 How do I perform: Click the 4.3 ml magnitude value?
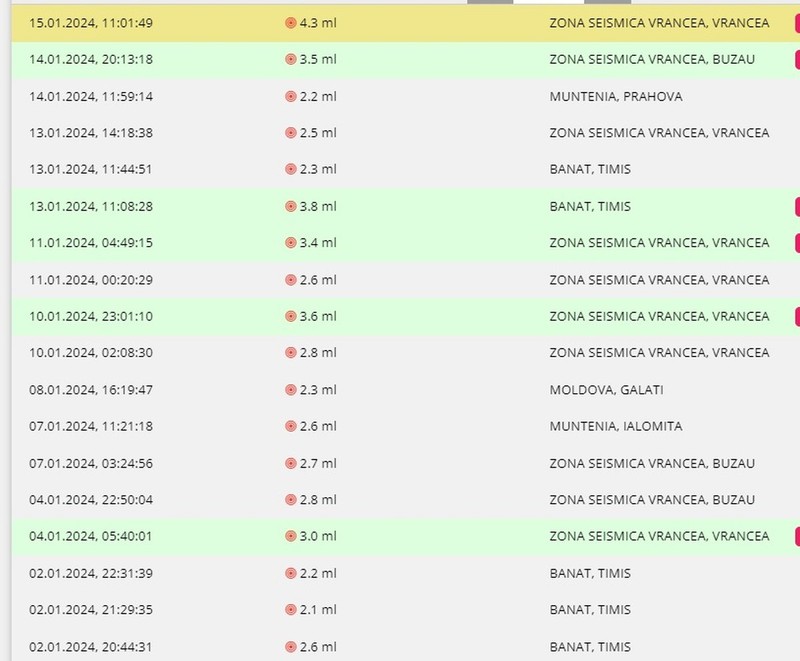318,23
